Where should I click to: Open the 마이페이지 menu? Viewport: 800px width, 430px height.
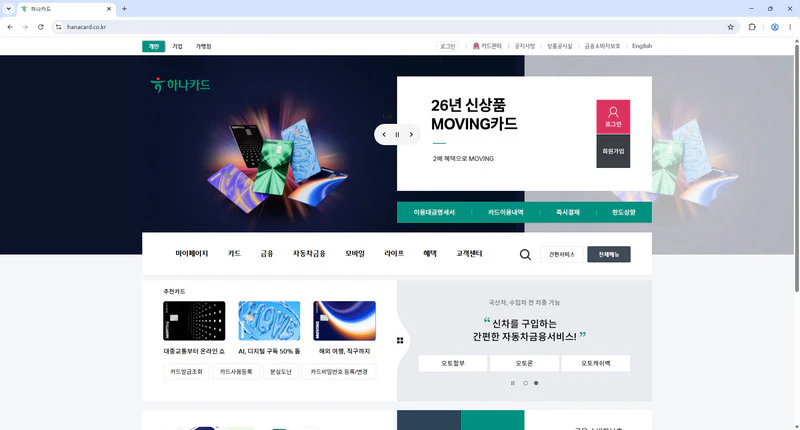click(192, 254)
